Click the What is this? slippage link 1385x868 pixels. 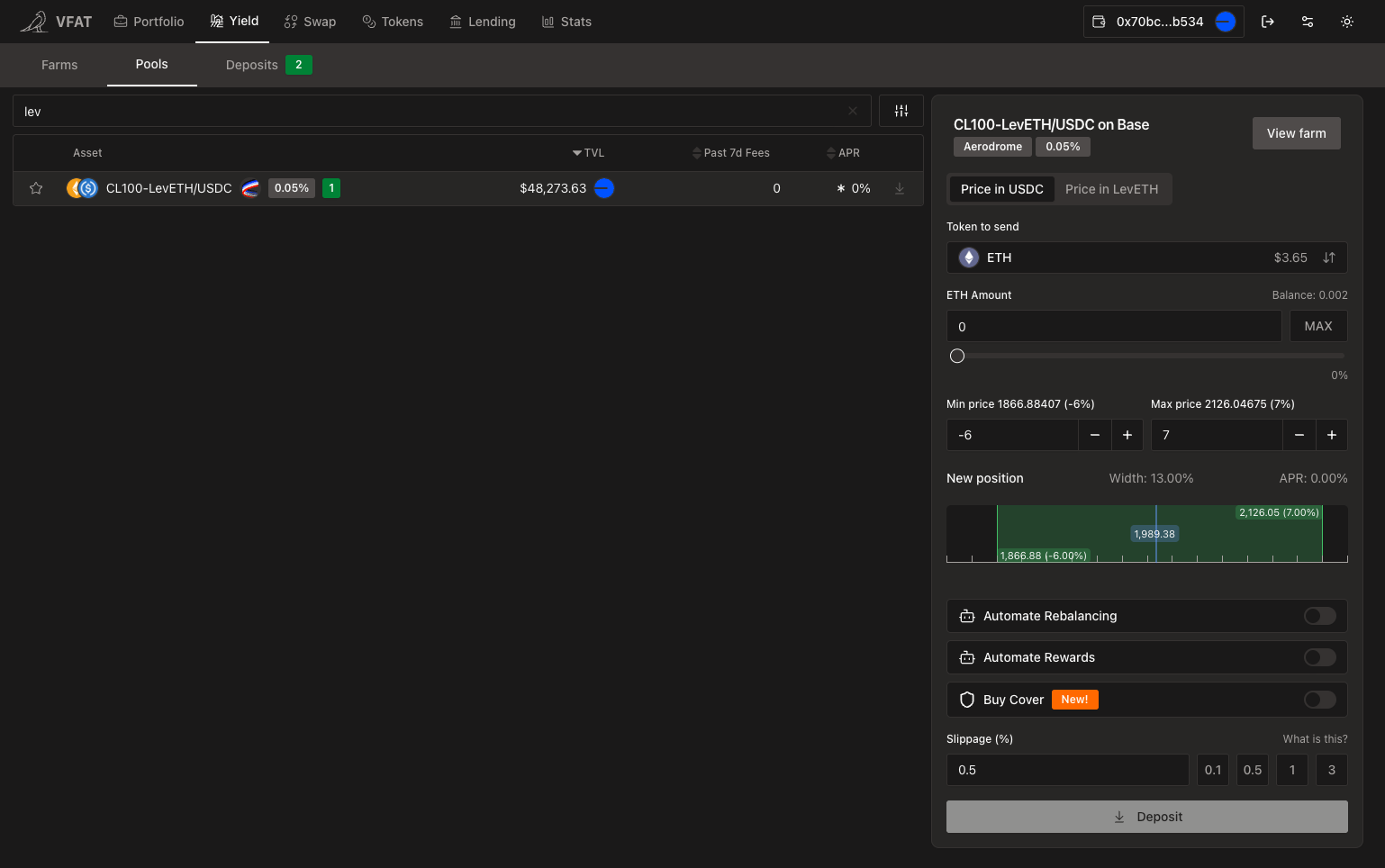pos(1315,739)
